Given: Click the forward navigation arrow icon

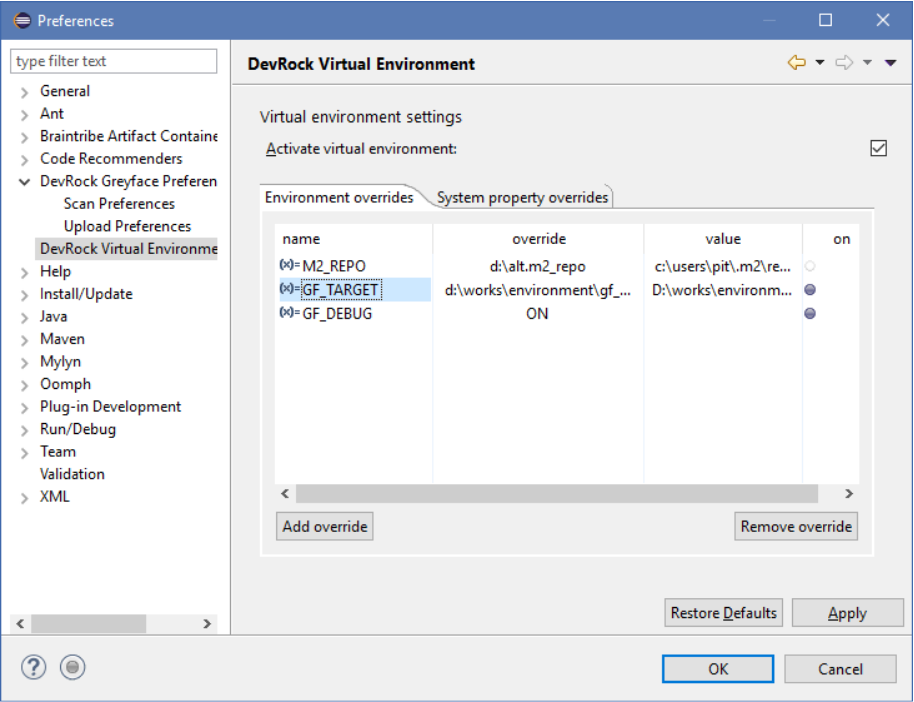Looking at the screenshot, I should point(844,63).
